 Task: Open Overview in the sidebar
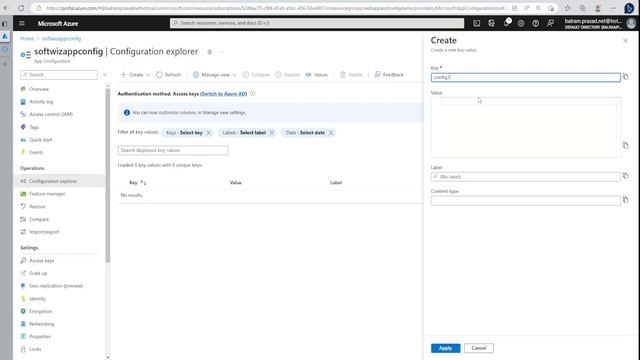tap(39, 89)
